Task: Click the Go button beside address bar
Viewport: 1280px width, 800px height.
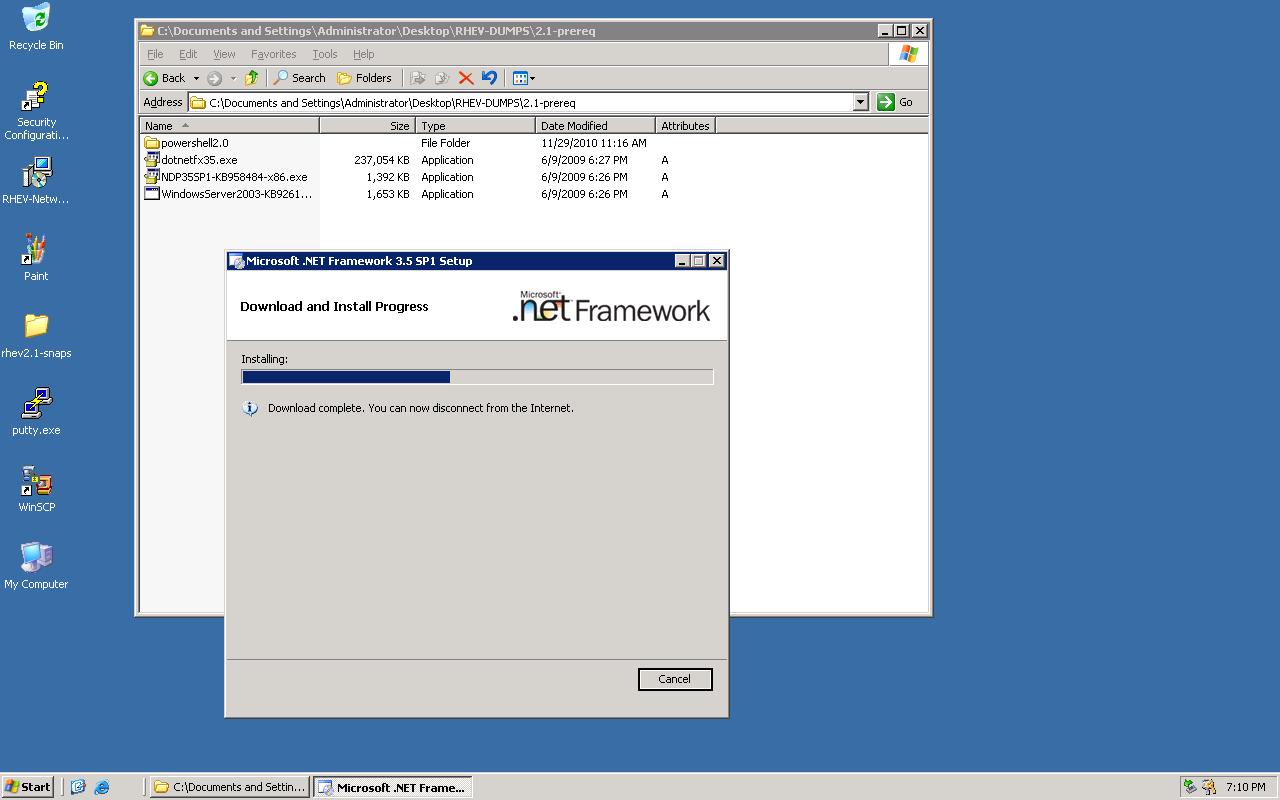Action: [895, 102]
